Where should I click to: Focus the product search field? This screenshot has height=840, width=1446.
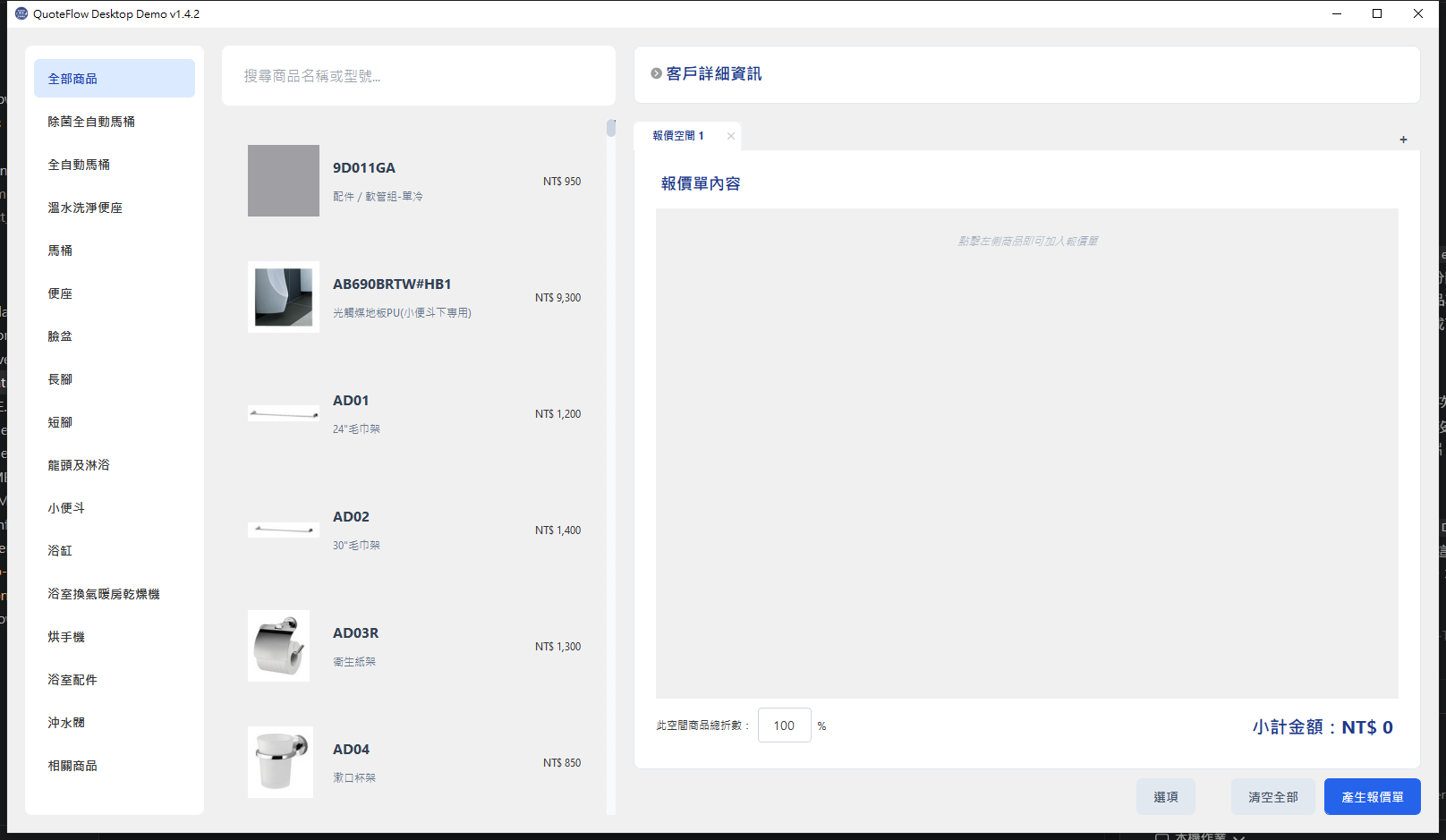pos(418,76)
